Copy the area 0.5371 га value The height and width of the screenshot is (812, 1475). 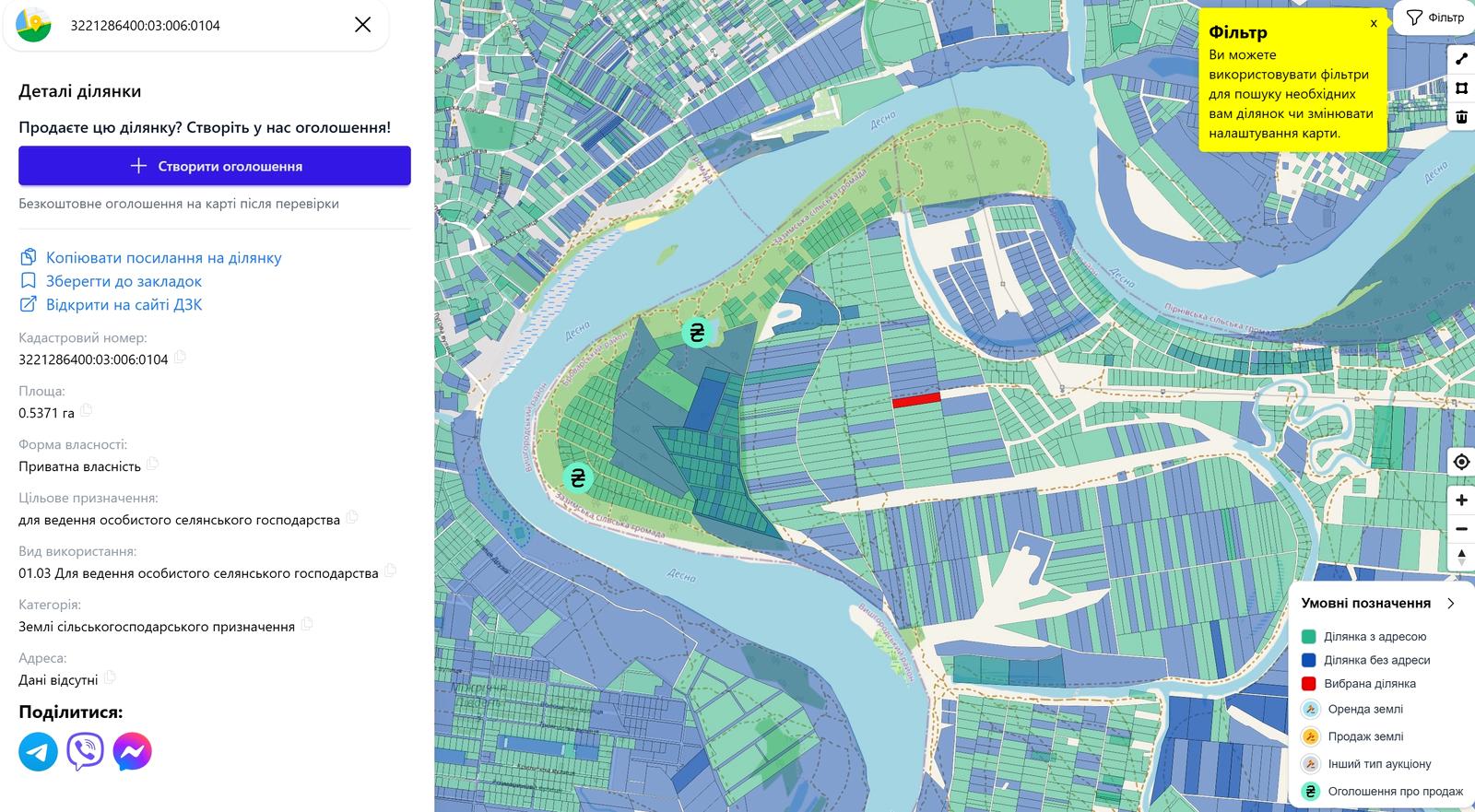pyautogui.click(x=86, y=410)
